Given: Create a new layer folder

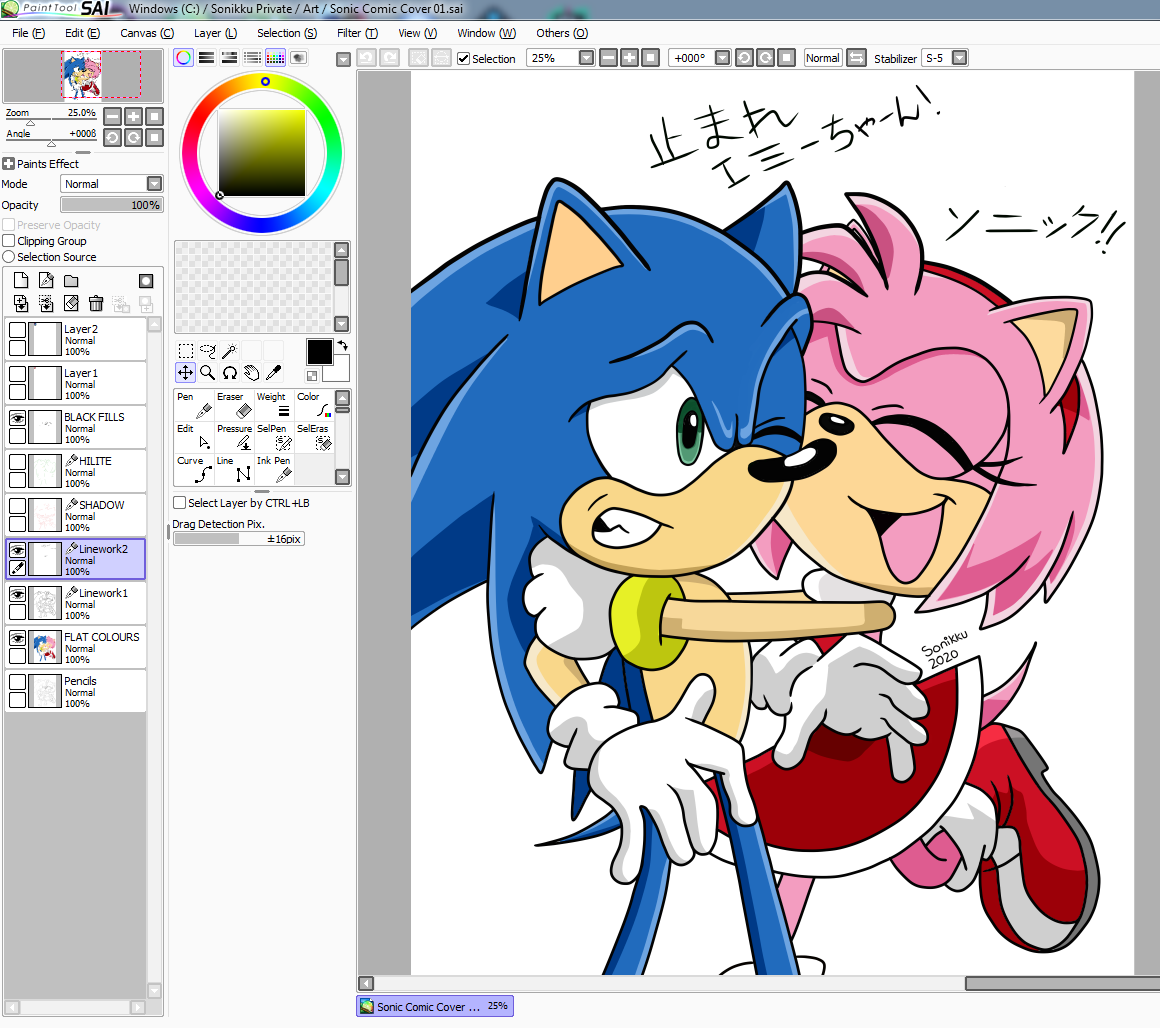Looking at the screenshot, I should pyautogui.click(x=71, y=280).
